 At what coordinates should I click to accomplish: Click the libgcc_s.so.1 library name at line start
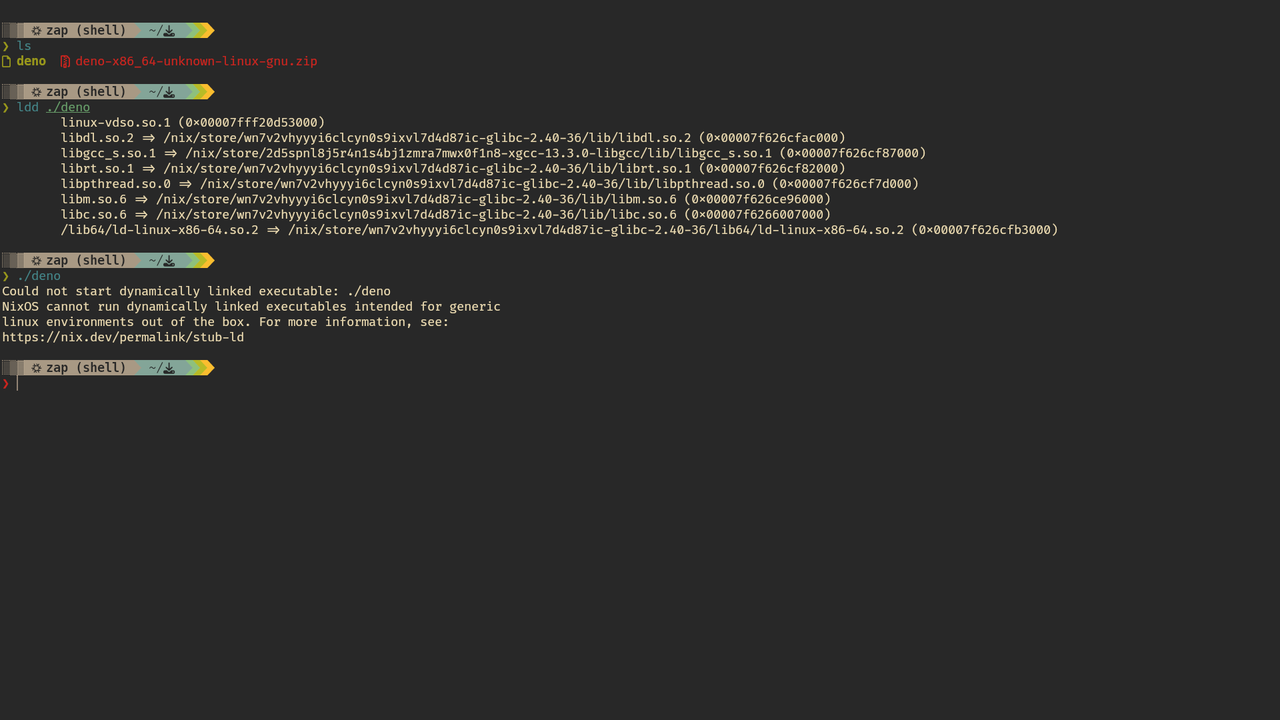108,153
